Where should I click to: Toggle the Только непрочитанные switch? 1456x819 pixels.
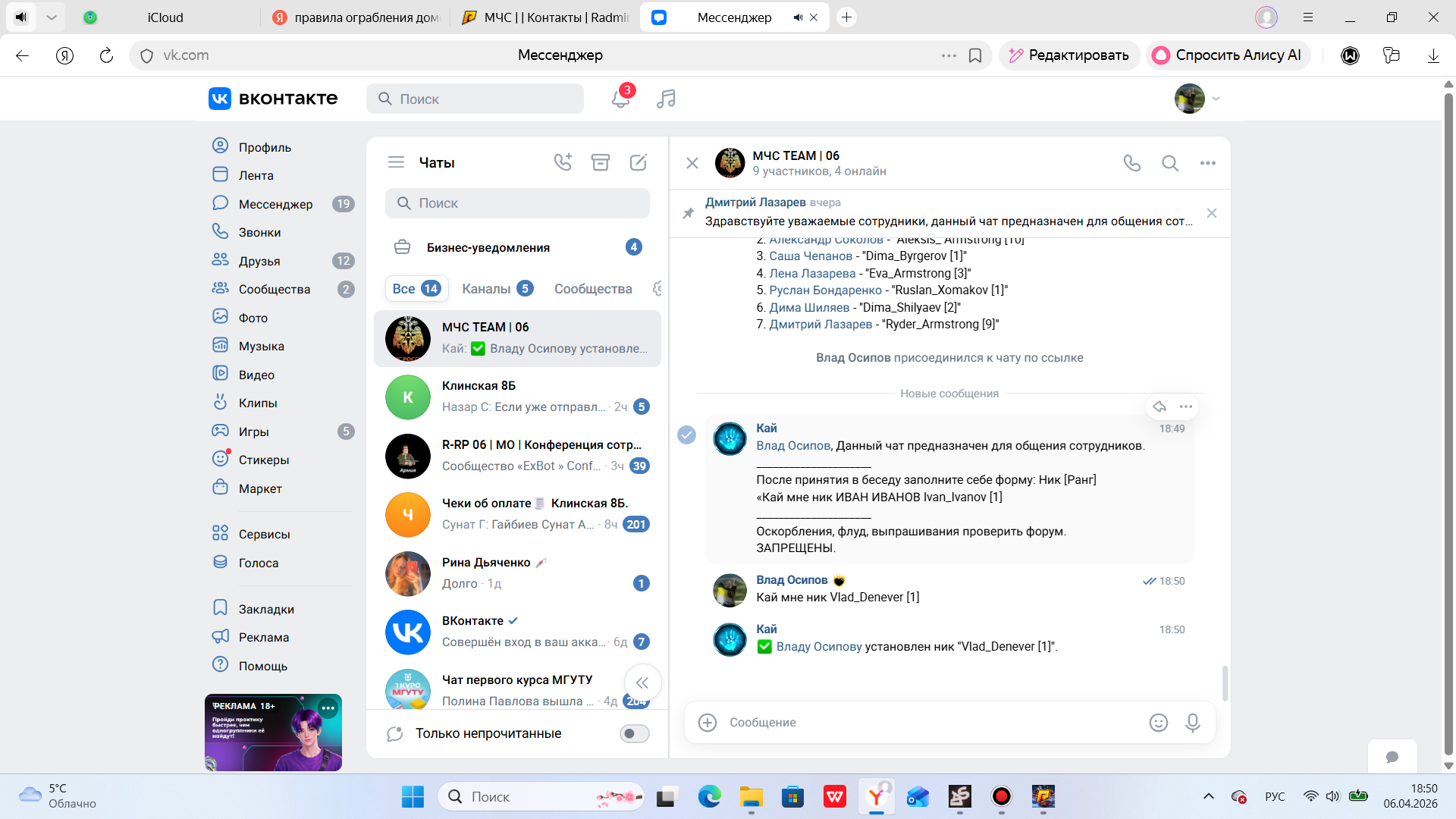(634, 733)
